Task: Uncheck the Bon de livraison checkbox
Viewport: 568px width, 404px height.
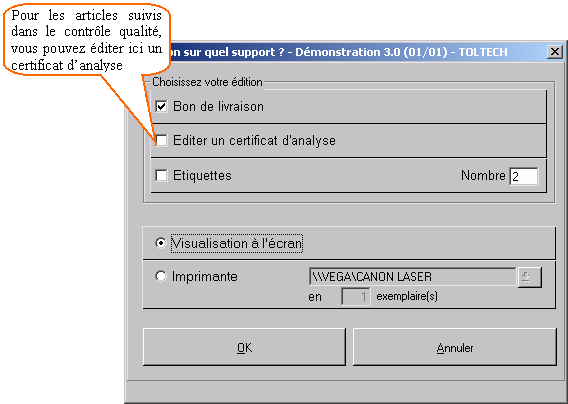Action: pos(161,107)
